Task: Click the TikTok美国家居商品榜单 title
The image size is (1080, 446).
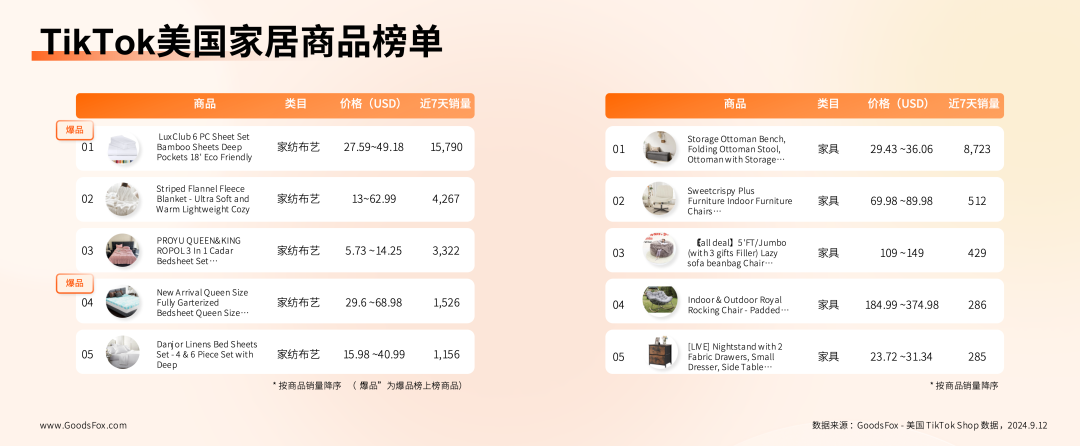Action: click(240, 42)
